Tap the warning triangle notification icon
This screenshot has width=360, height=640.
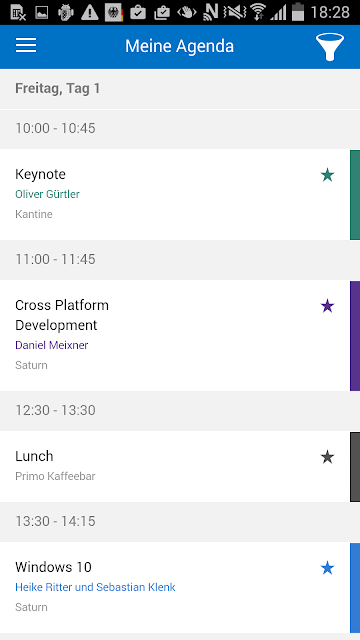pos(89,13)
